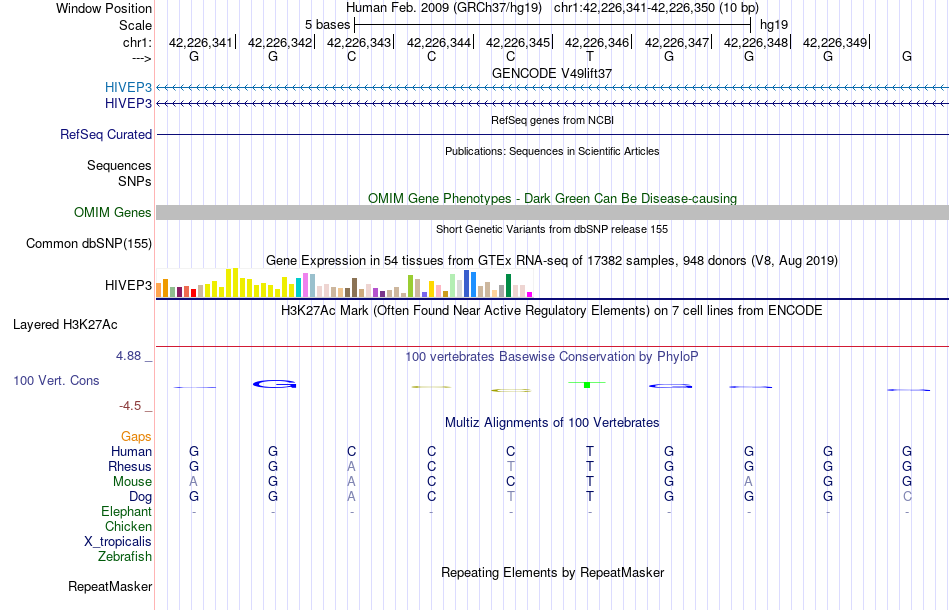Select the dark-blue HIVEP3 transcript label
The image size is (950, 610).
128,104
